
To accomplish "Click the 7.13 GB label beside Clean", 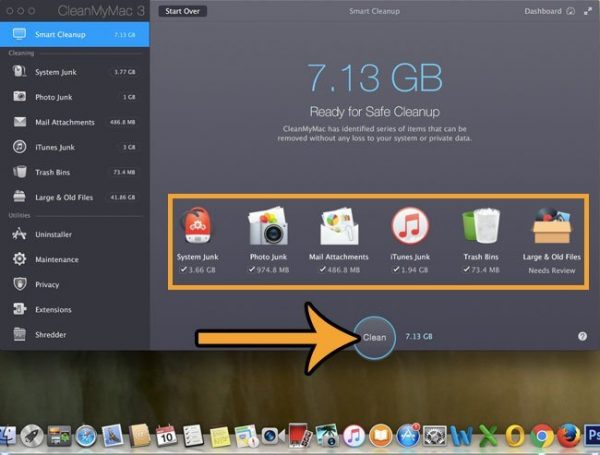I will tap(419, 336).
